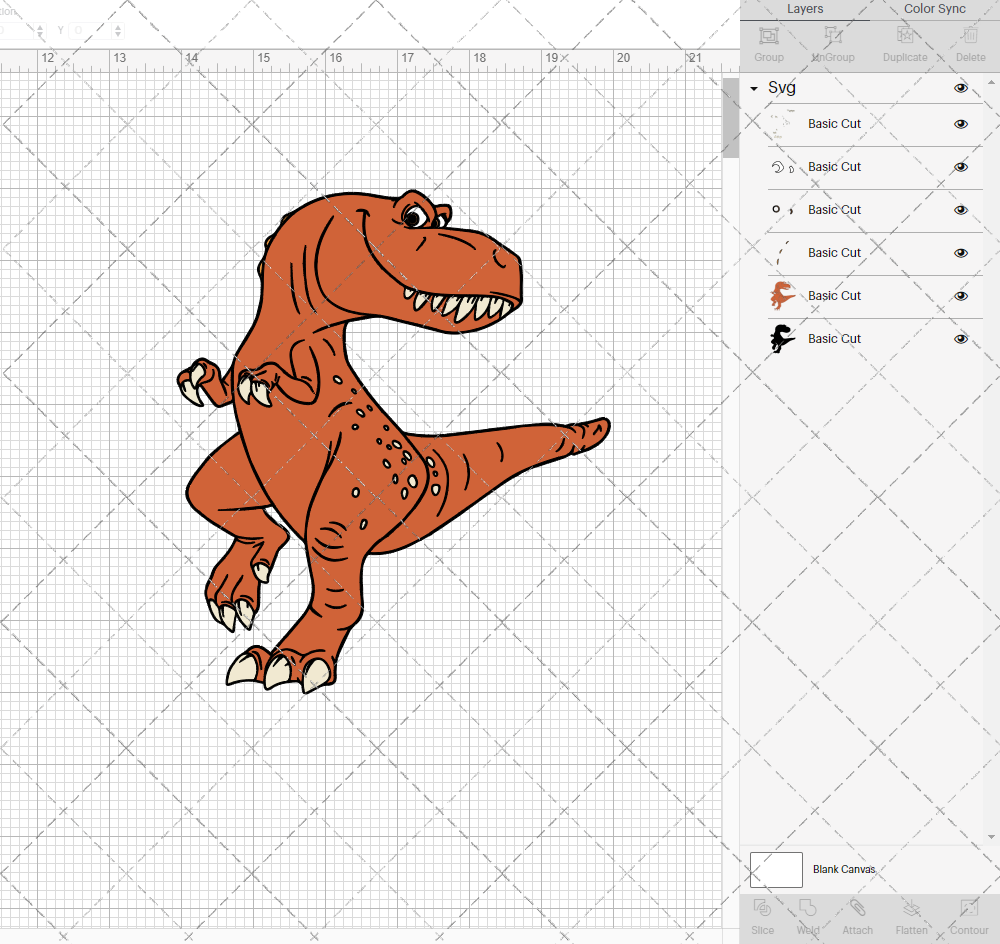Click the Group icon
1000x944 pixels.
point(768,36)
